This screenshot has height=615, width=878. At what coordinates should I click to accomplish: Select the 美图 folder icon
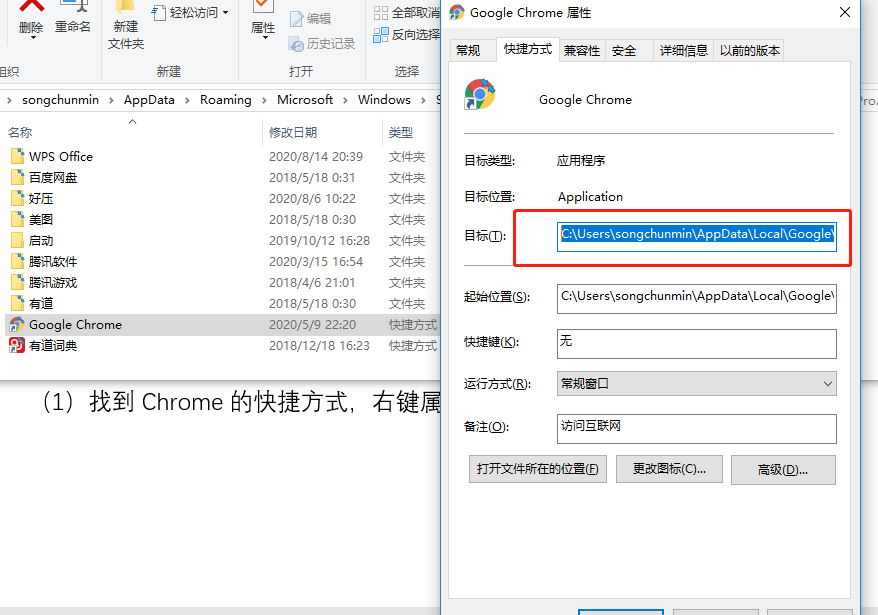[17, 220]
